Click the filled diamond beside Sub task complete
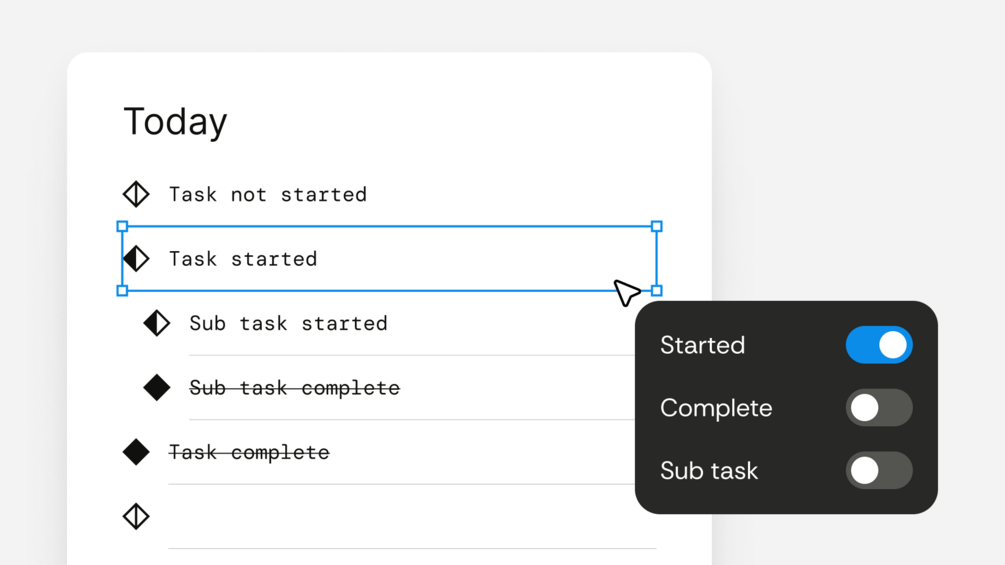This screenshot has width=1005, height=565. [157, 388]
